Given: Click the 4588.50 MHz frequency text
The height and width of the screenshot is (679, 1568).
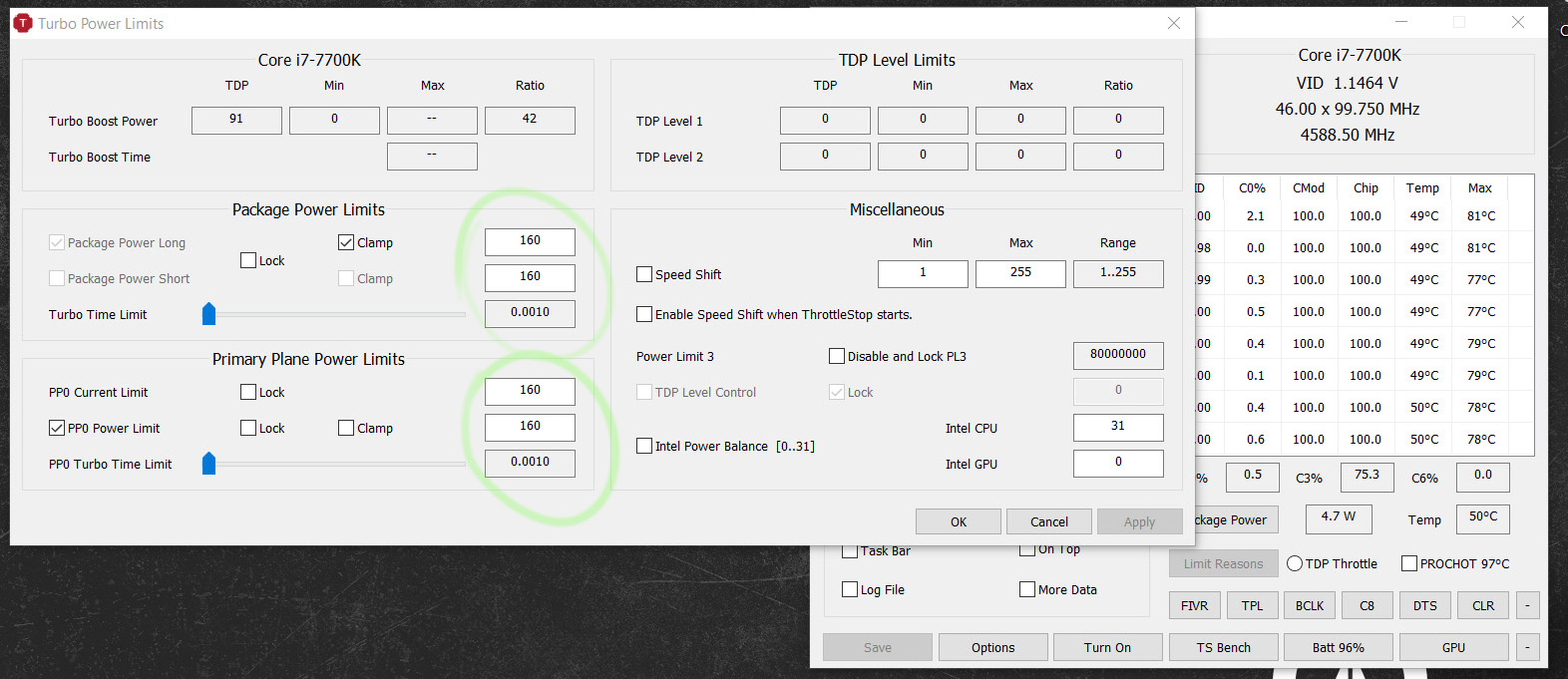Looking at the screenshot, I should point(1347,135).
